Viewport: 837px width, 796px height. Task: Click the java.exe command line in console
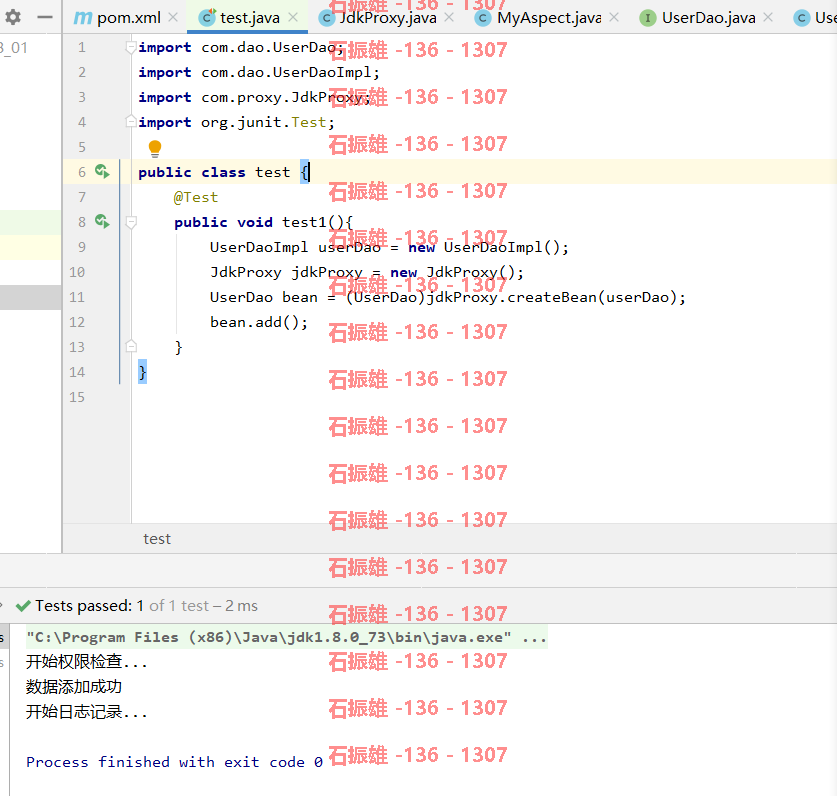point(286,637)
